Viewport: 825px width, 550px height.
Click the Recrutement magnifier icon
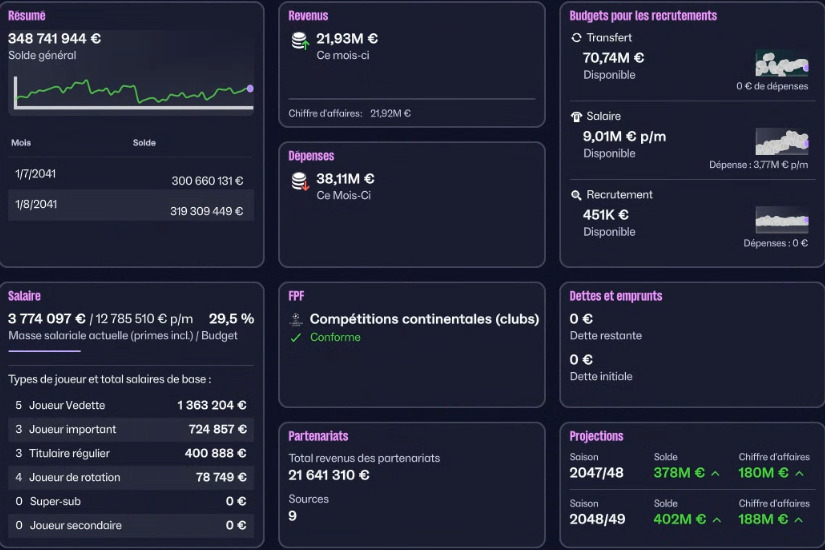pyautogui.click(x=576, y=195)
